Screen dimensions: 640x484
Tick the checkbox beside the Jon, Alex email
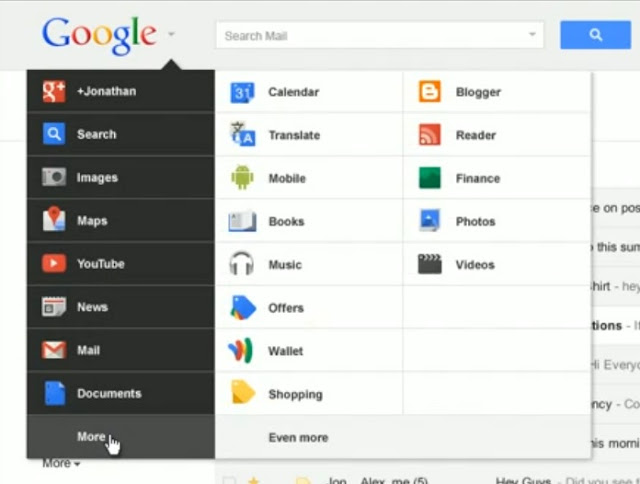click(x=229, y=481)
